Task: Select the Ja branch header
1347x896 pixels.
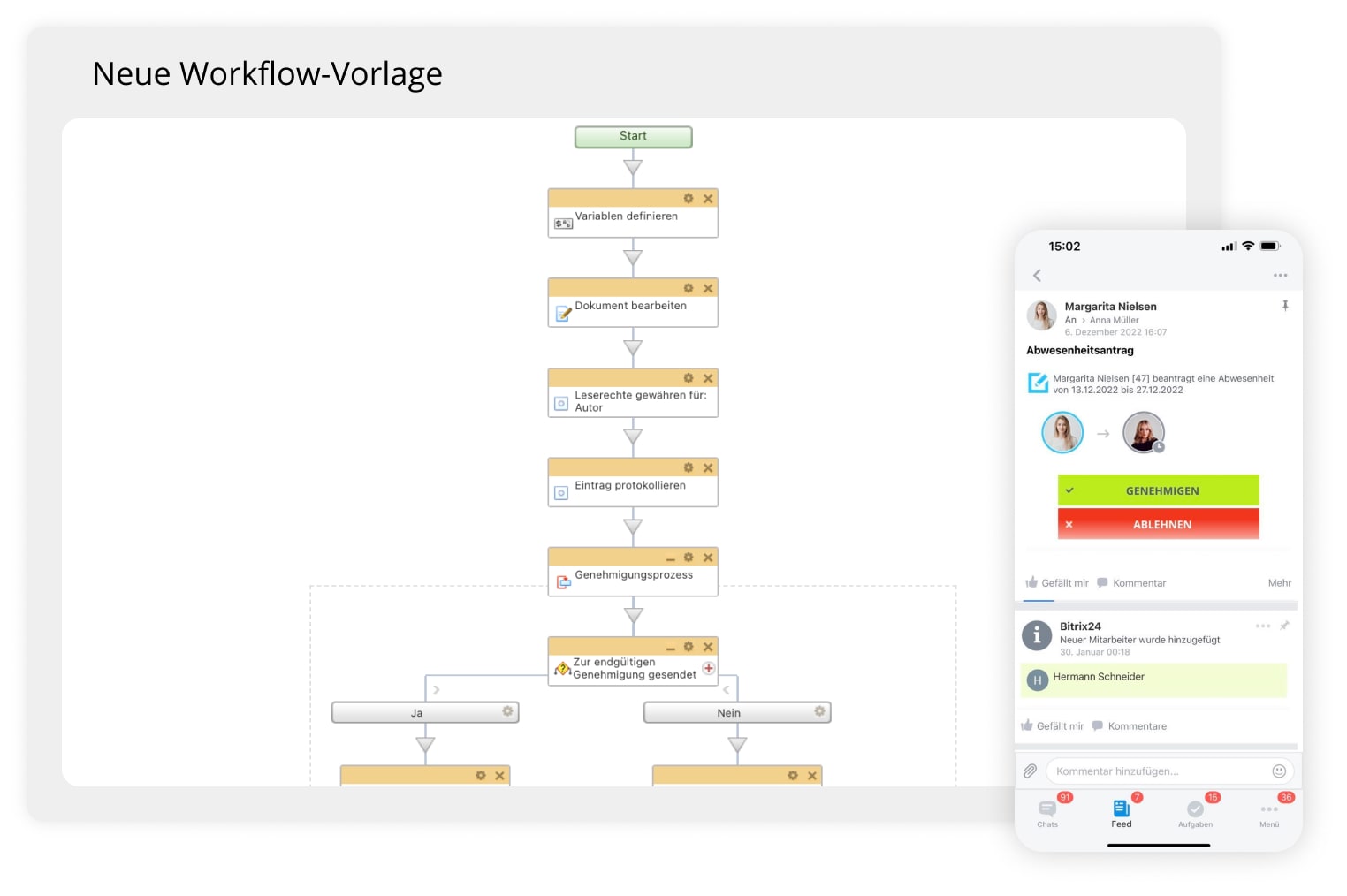Action: pyautogui.click(x=425, y=712)
